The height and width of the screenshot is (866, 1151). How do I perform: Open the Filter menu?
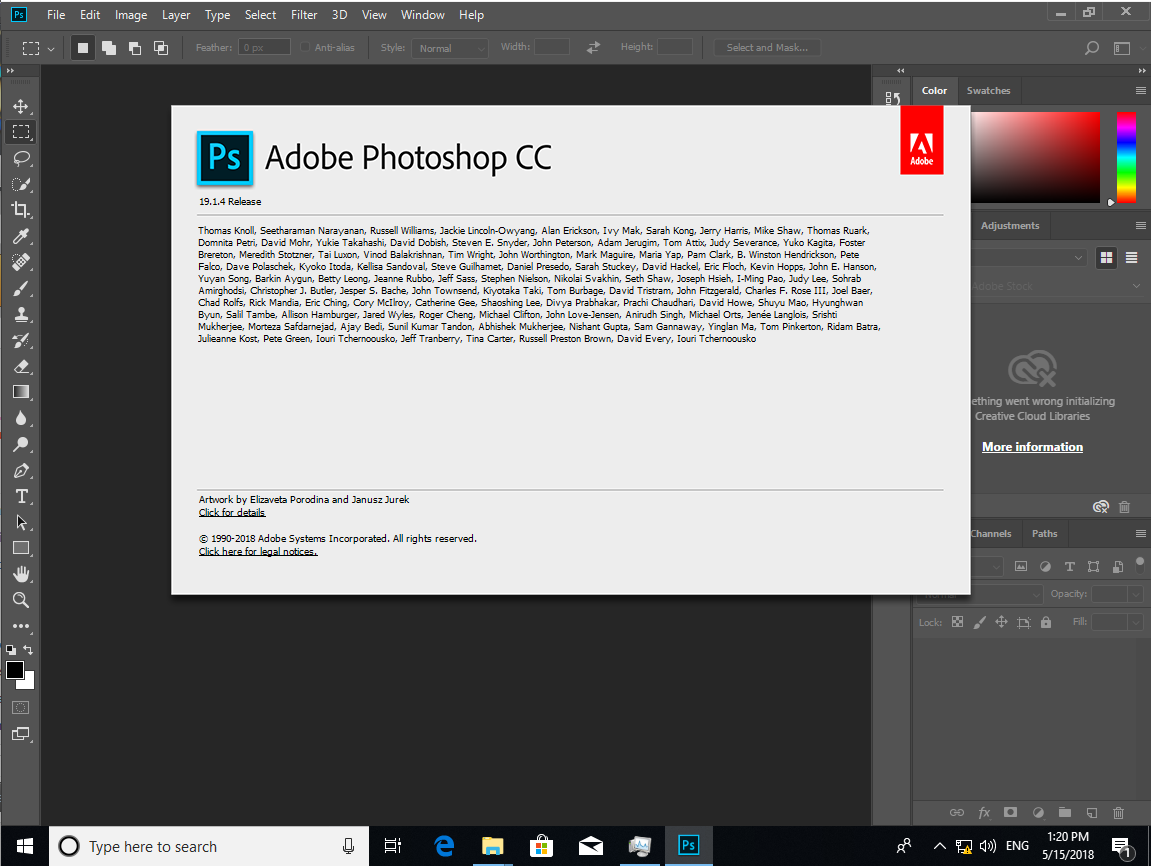coord(304,15)
